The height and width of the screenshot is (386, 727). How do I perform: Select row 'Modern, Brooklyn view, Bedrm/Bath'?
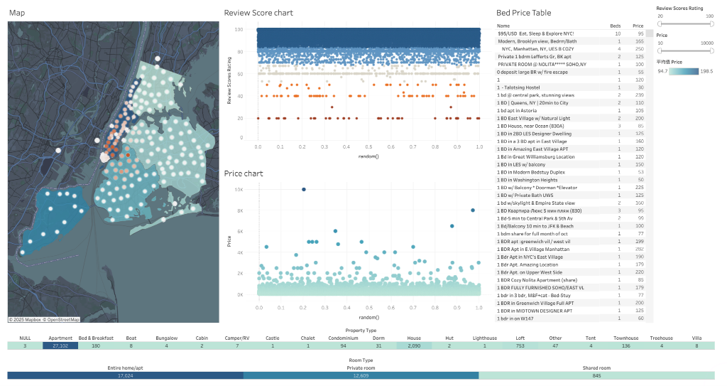point(570,41)
